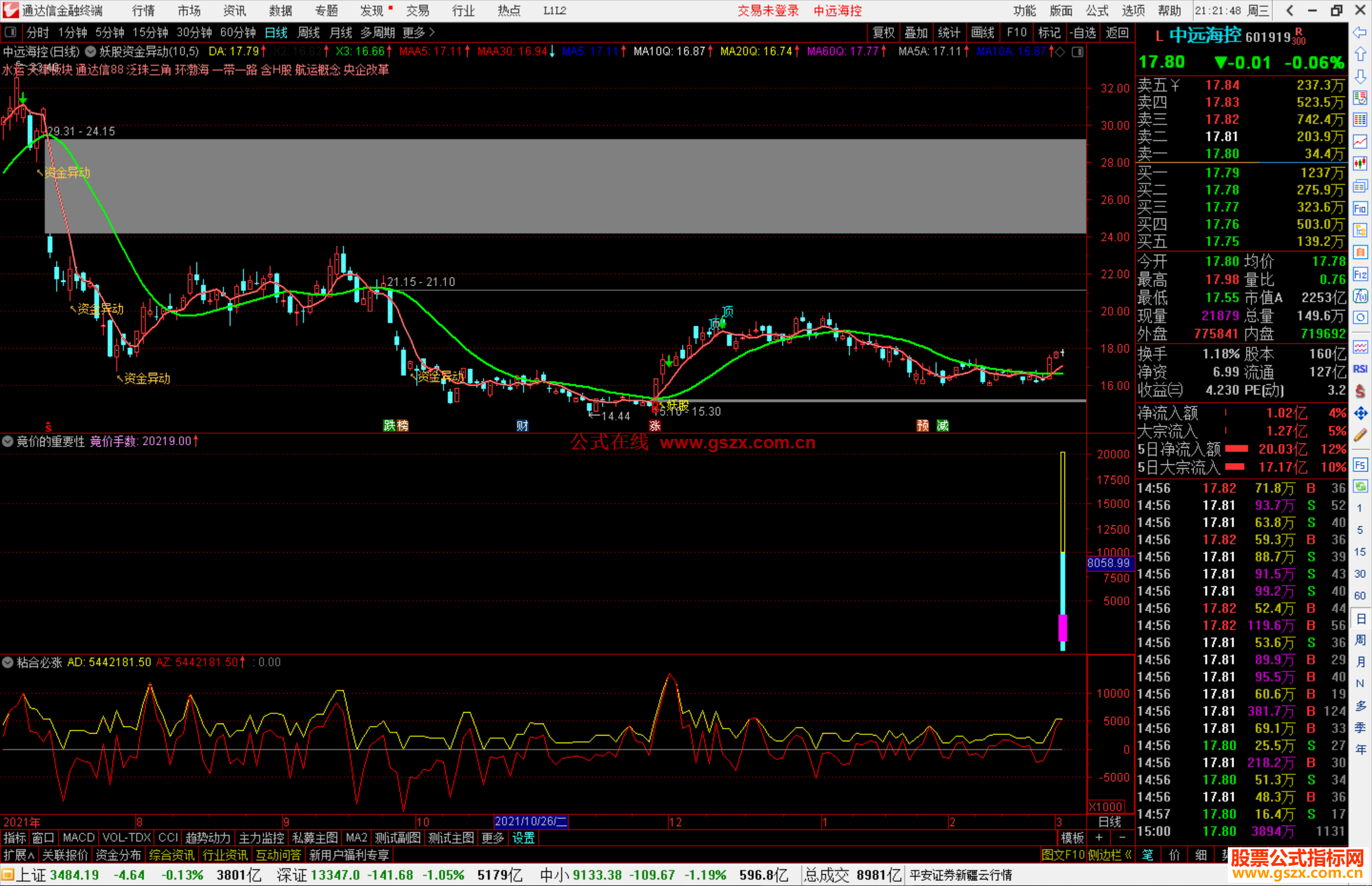Click the F12 sidebar icon
This screenshot has height=886, width=1372.
pyautogui.click(x=1360, y=274)
